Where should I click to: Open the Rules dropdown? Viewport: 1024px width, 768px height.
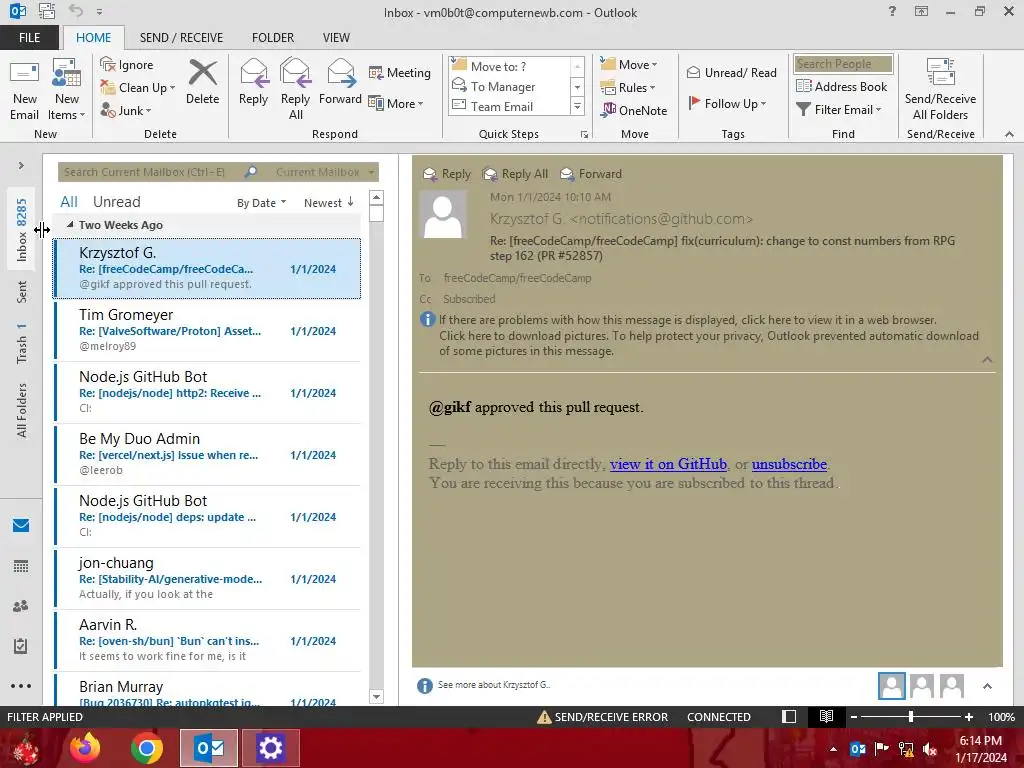[x=628, y=88]
